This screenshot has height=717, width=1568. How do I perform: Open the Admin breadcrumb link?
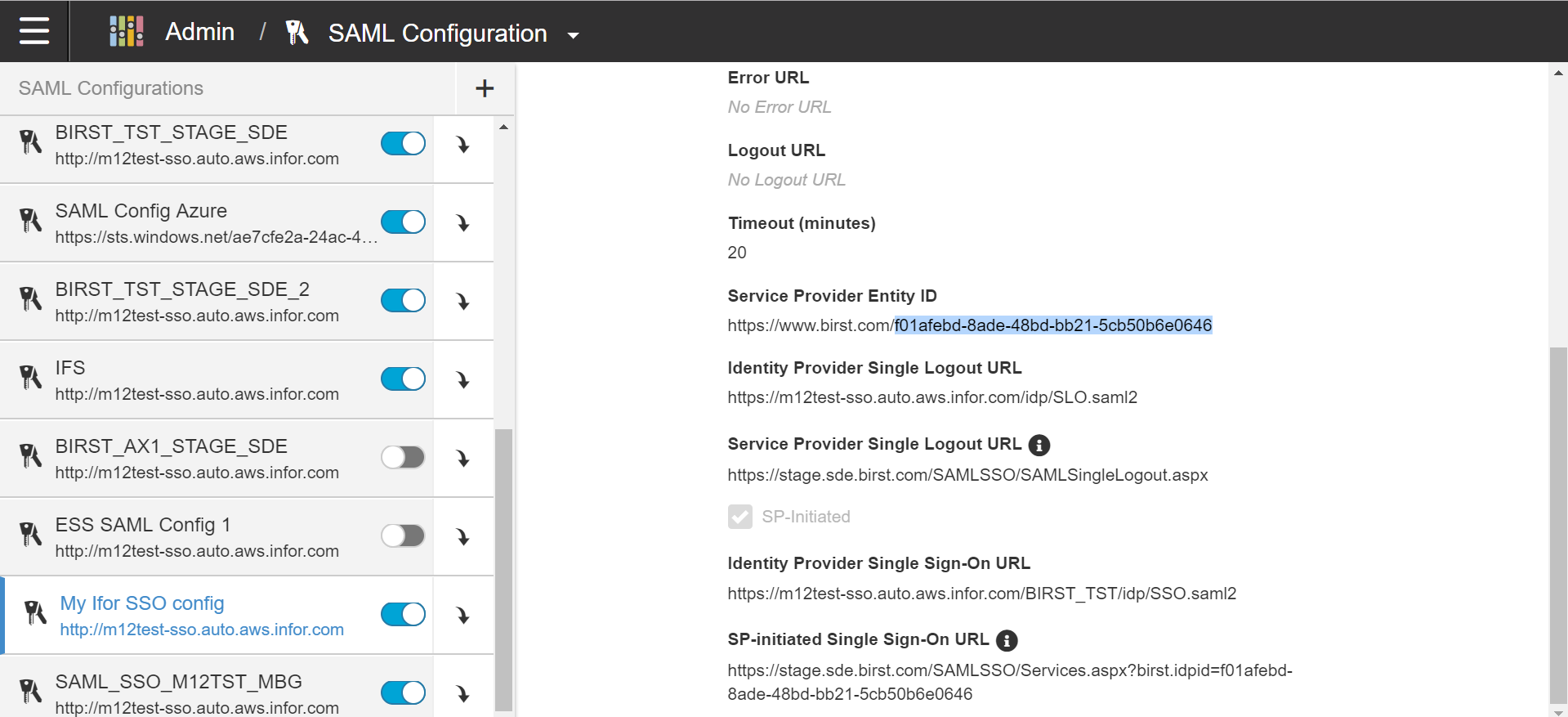(199, 32)
